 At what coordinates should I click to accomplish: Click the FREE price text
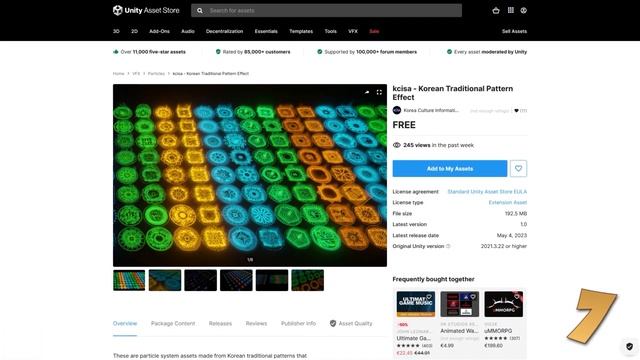[404, 125]
